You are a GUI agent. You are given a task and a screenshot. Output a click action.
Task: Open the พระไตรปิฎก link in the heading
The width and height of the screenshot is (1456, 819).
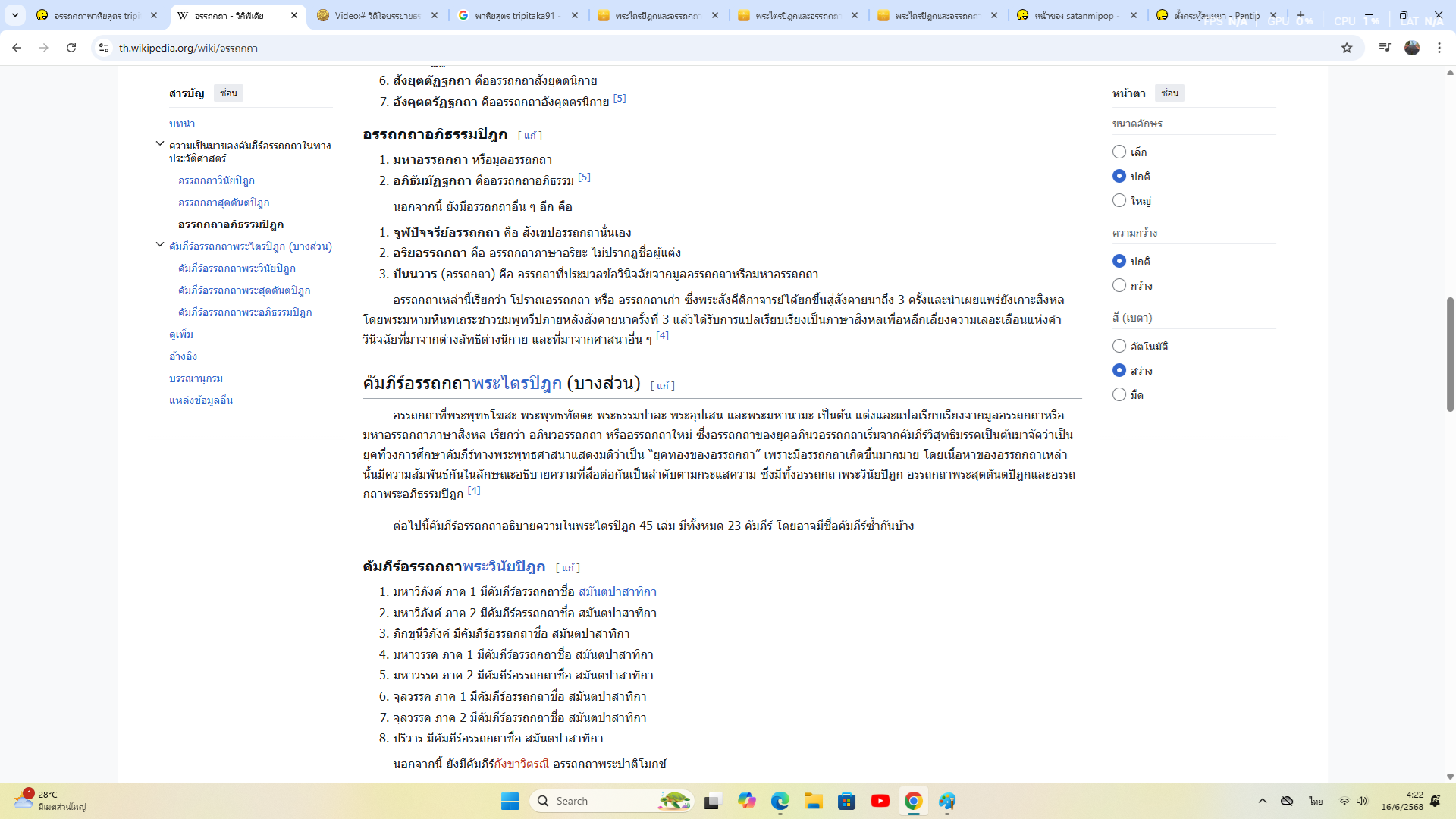[x=516, y=384]
